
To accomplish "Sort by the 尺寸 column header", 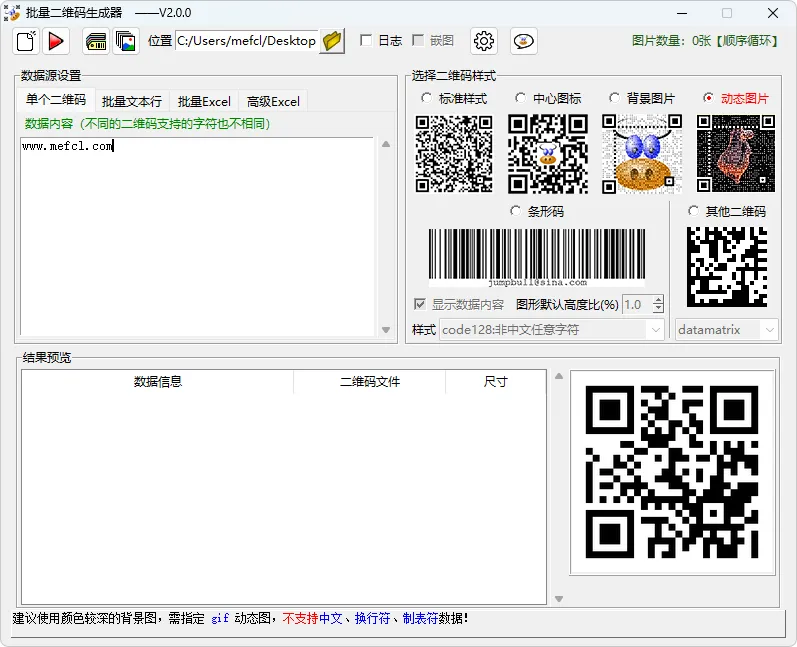I will click(496, 382).
